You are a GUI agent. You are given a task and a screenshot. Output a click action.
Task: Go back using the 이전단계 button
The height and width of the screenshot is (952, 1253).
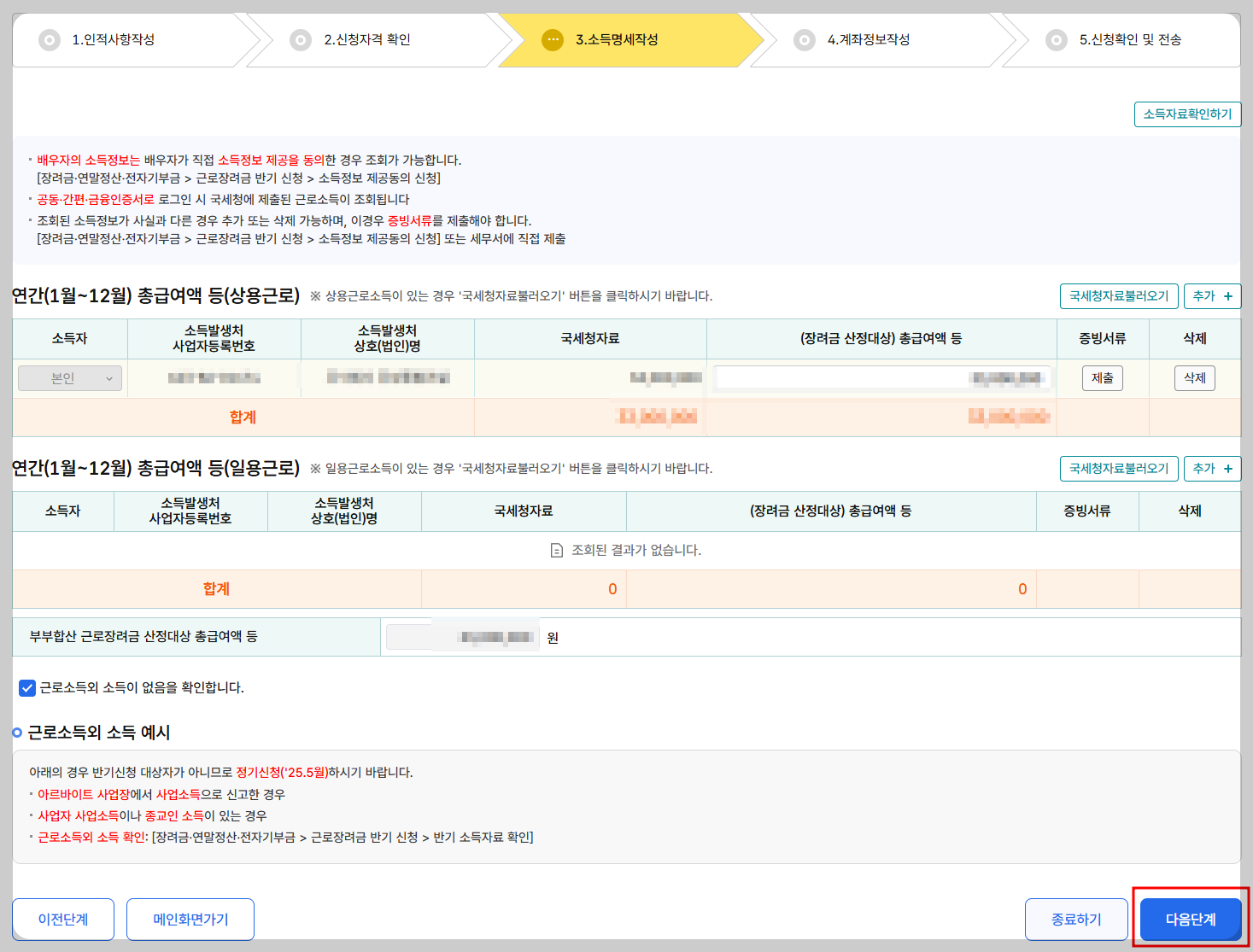62,919
